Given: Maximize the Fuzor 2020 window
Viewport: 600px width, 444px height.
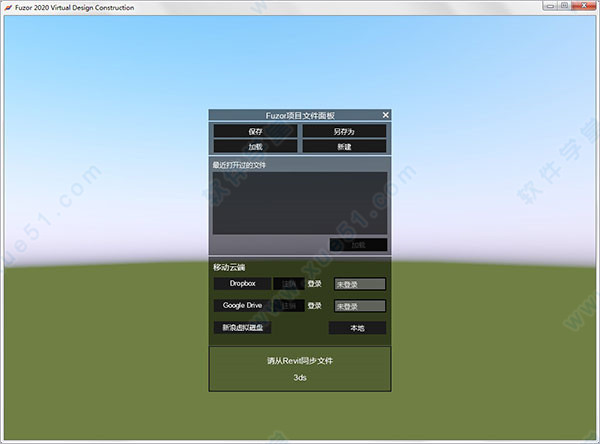Looking at the screenshot, I should [564, 6].
